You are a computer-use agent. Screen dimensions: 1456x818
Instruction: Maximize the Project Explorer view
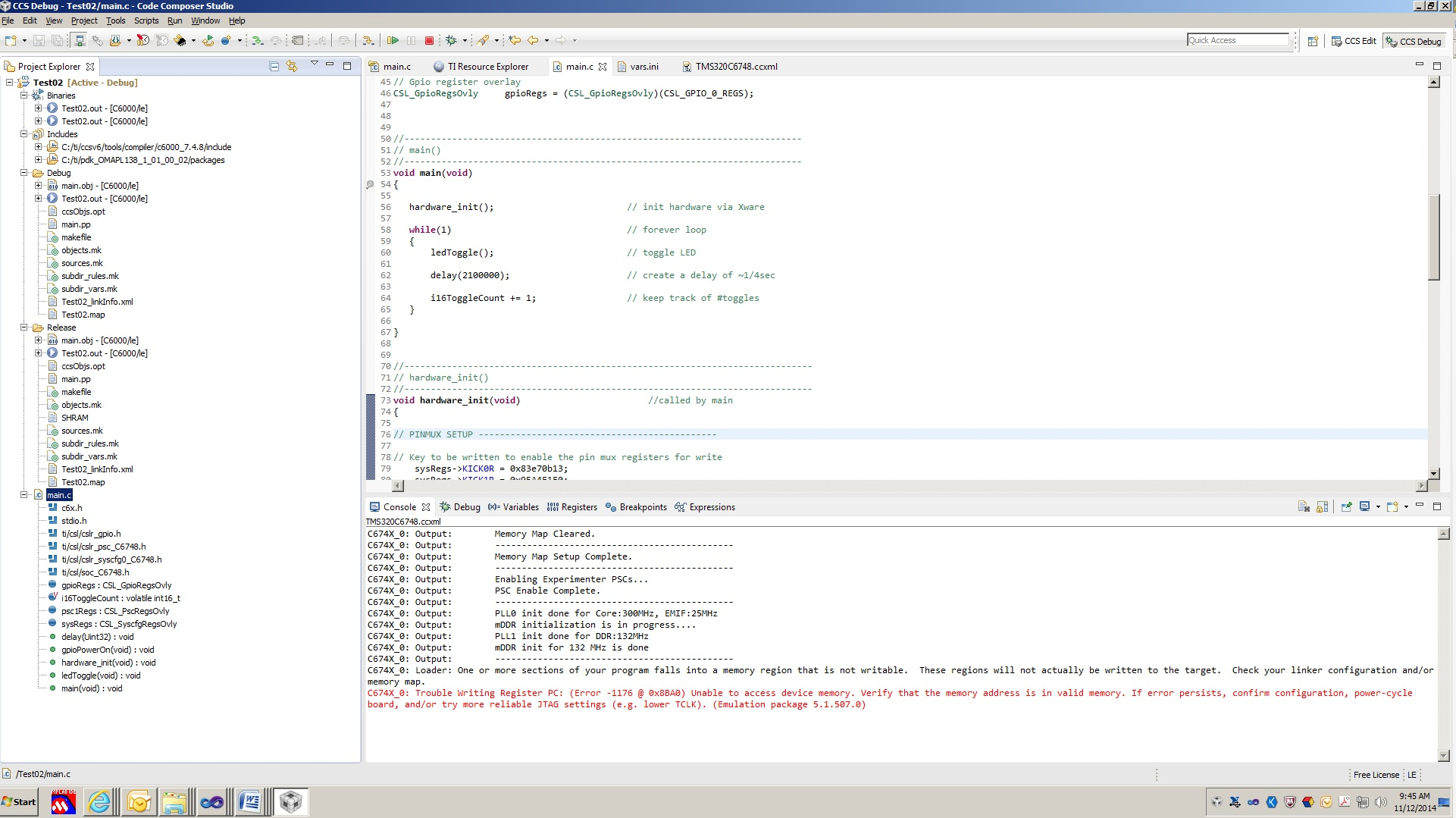(347, 66)
